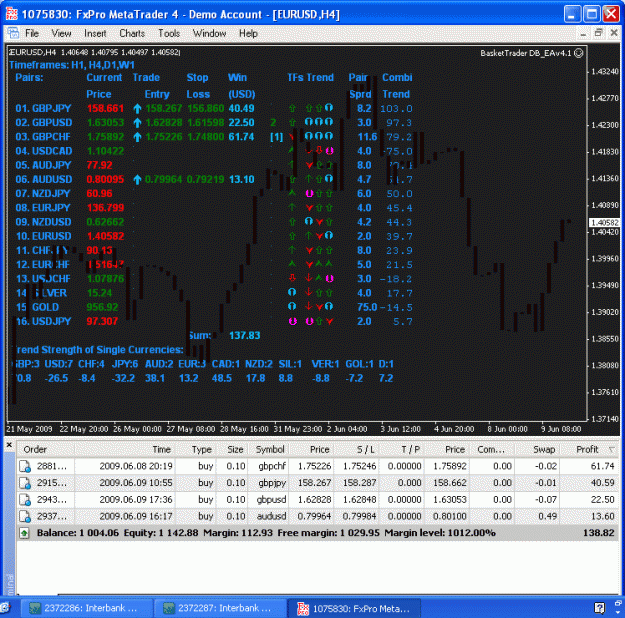Screen dimensions: 625x618
Task: Sort trades by Symbol column header
Action: [x=268, y=449]
